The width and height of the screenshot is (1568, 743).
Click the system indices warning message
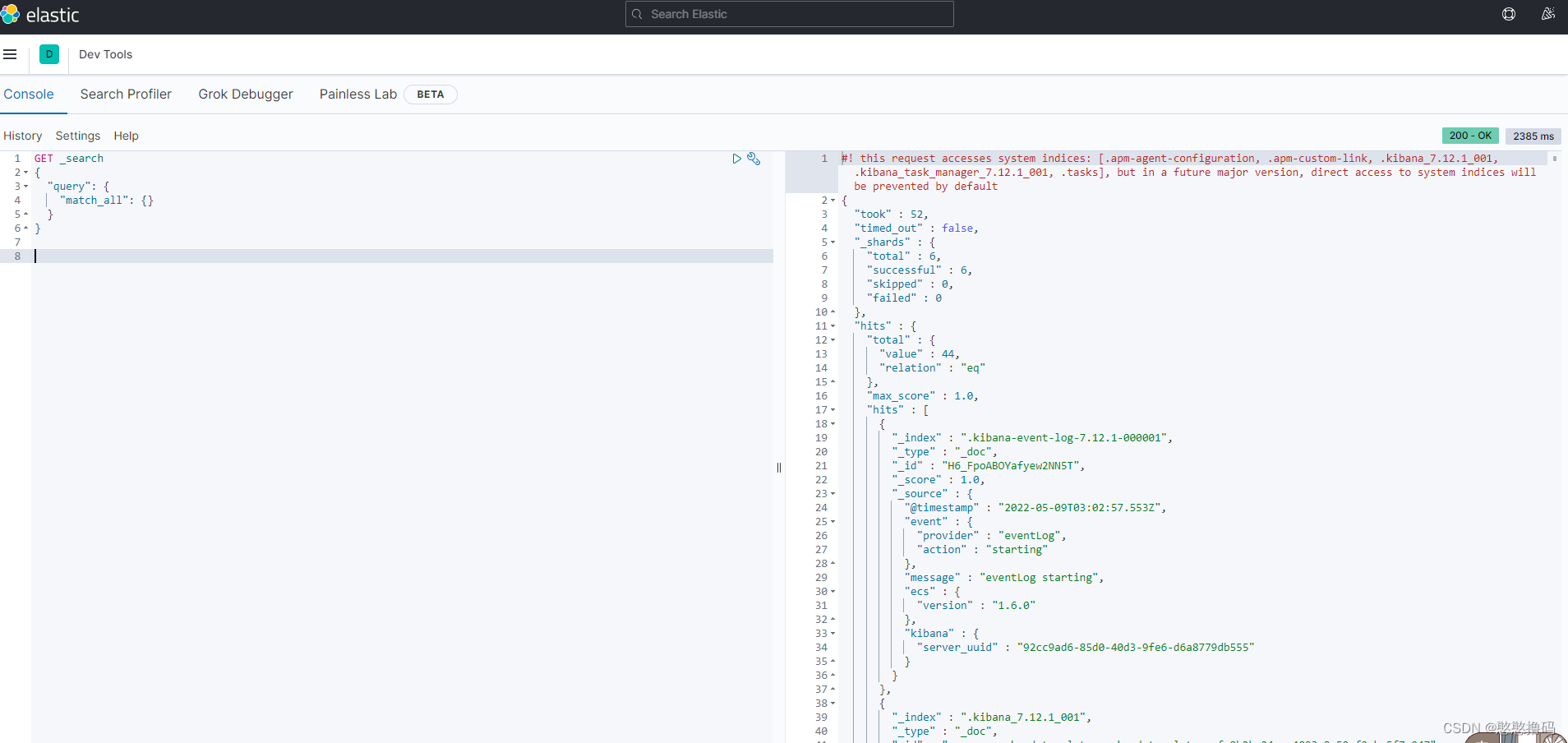point(1188,173)
